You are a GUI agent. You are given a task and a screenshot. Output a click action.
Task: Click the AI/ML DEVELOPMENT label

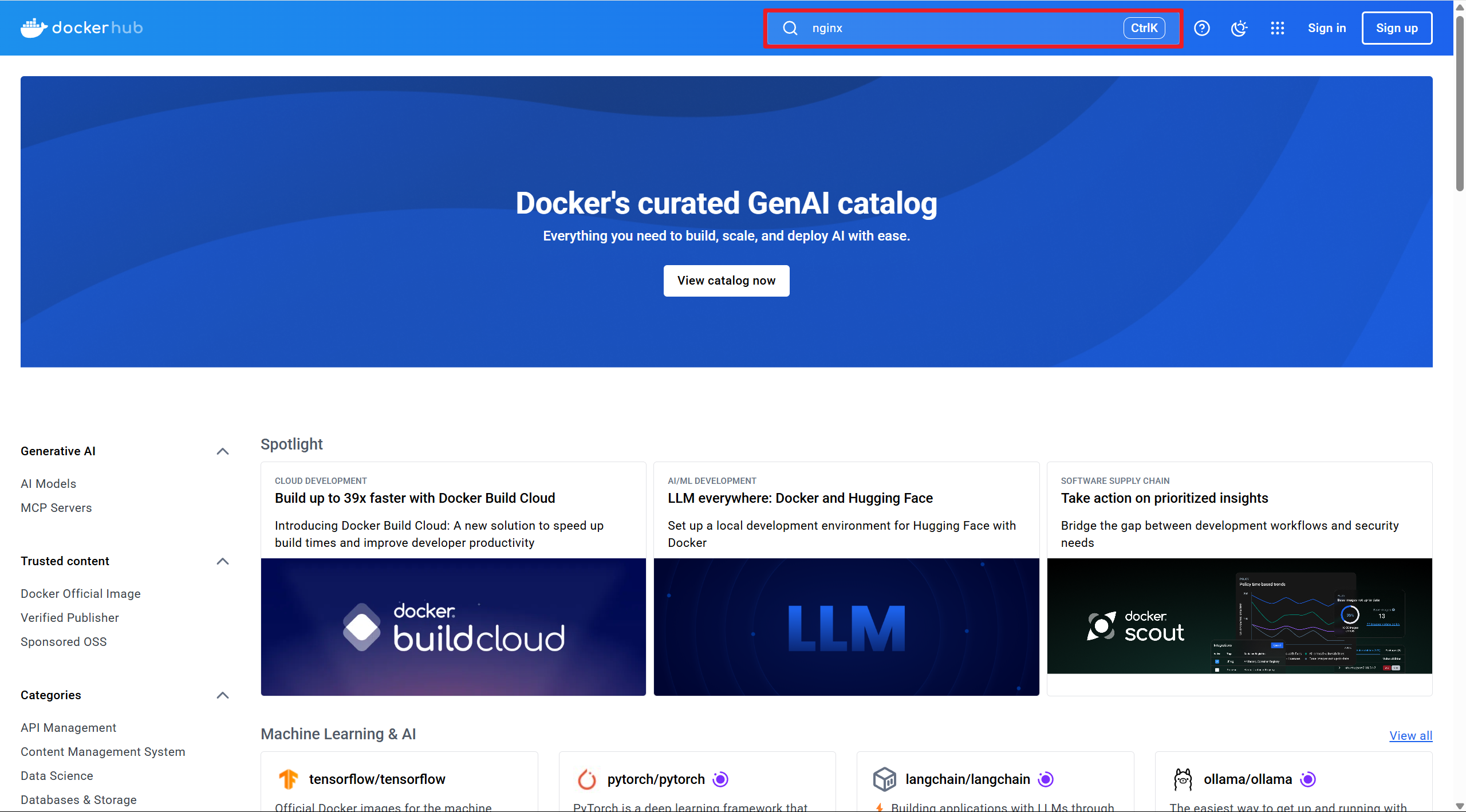coord(712,481)
